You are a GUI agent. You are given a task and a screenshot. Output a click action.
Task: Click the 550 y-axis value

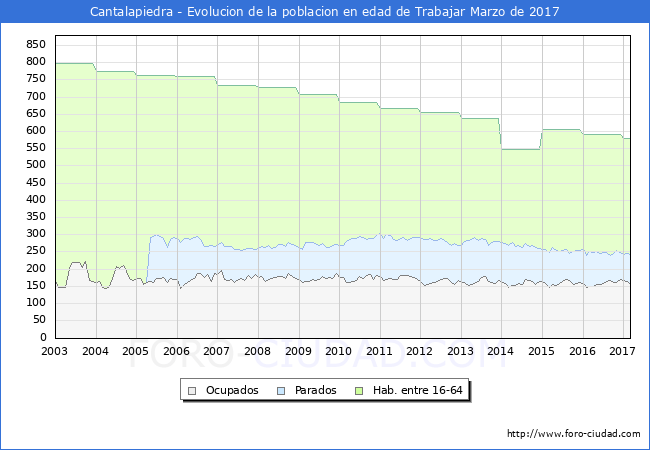point(36,148)
